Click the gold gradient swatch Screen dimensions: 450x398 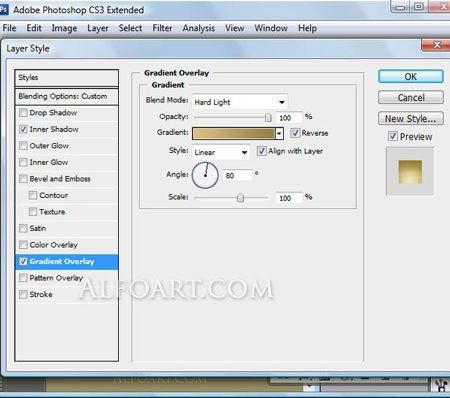(234, 134)
